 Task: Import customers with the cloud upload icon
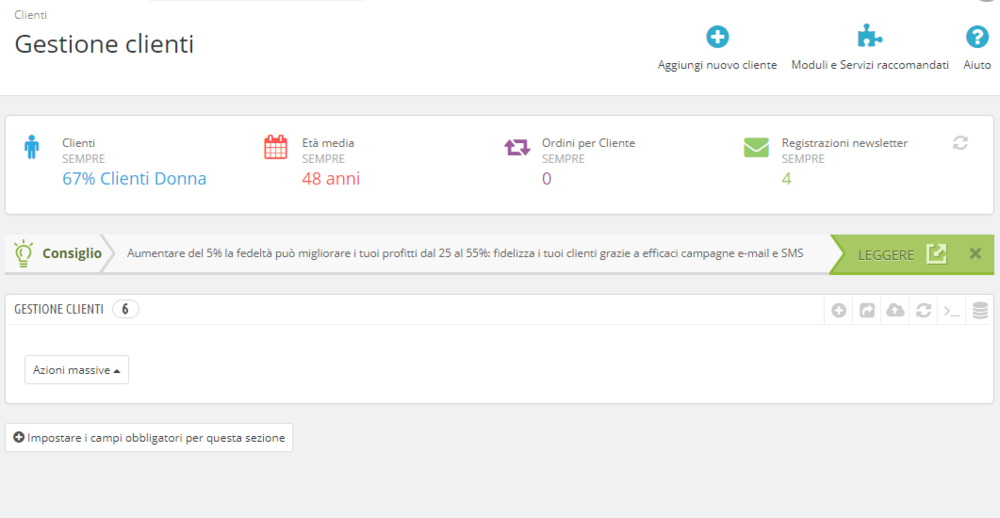895,311
